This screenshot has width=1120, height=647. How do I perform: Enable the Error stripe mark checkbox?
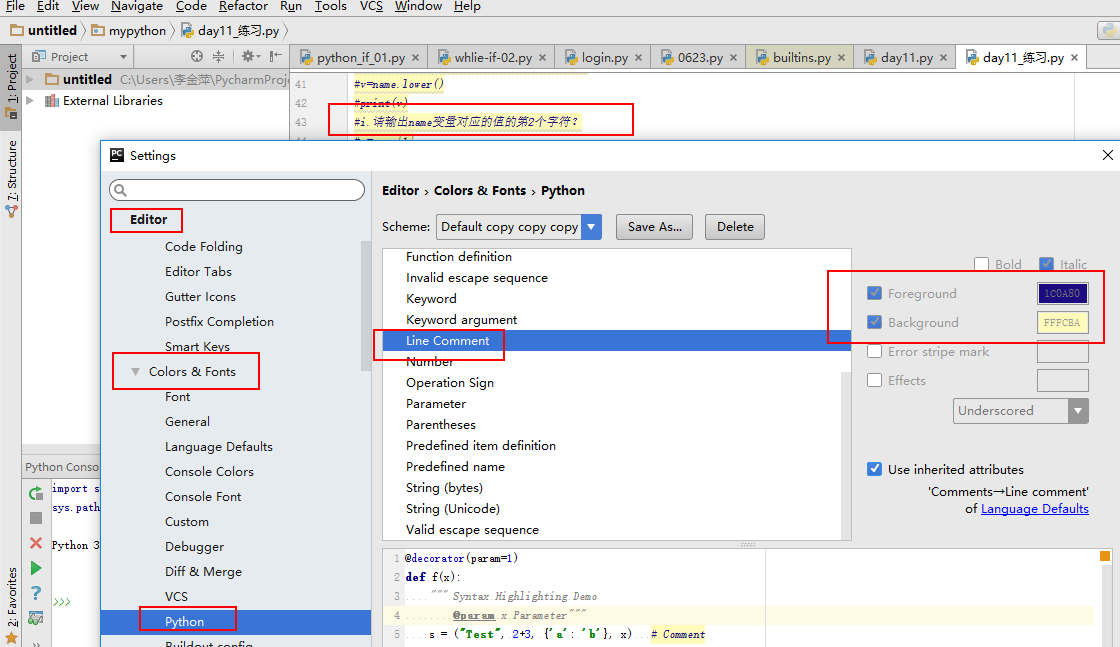(874, 351)
